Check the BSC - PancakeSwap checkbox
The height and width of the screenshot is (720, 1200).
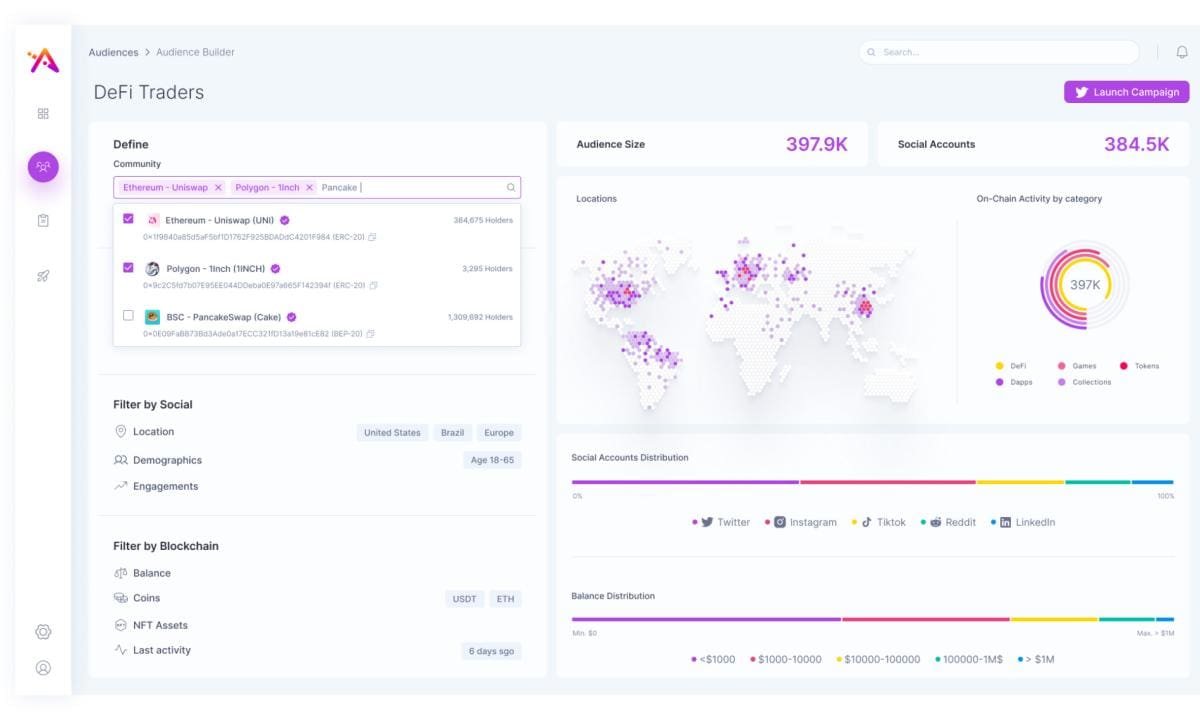pyautogui.click(x=128, y=316)
